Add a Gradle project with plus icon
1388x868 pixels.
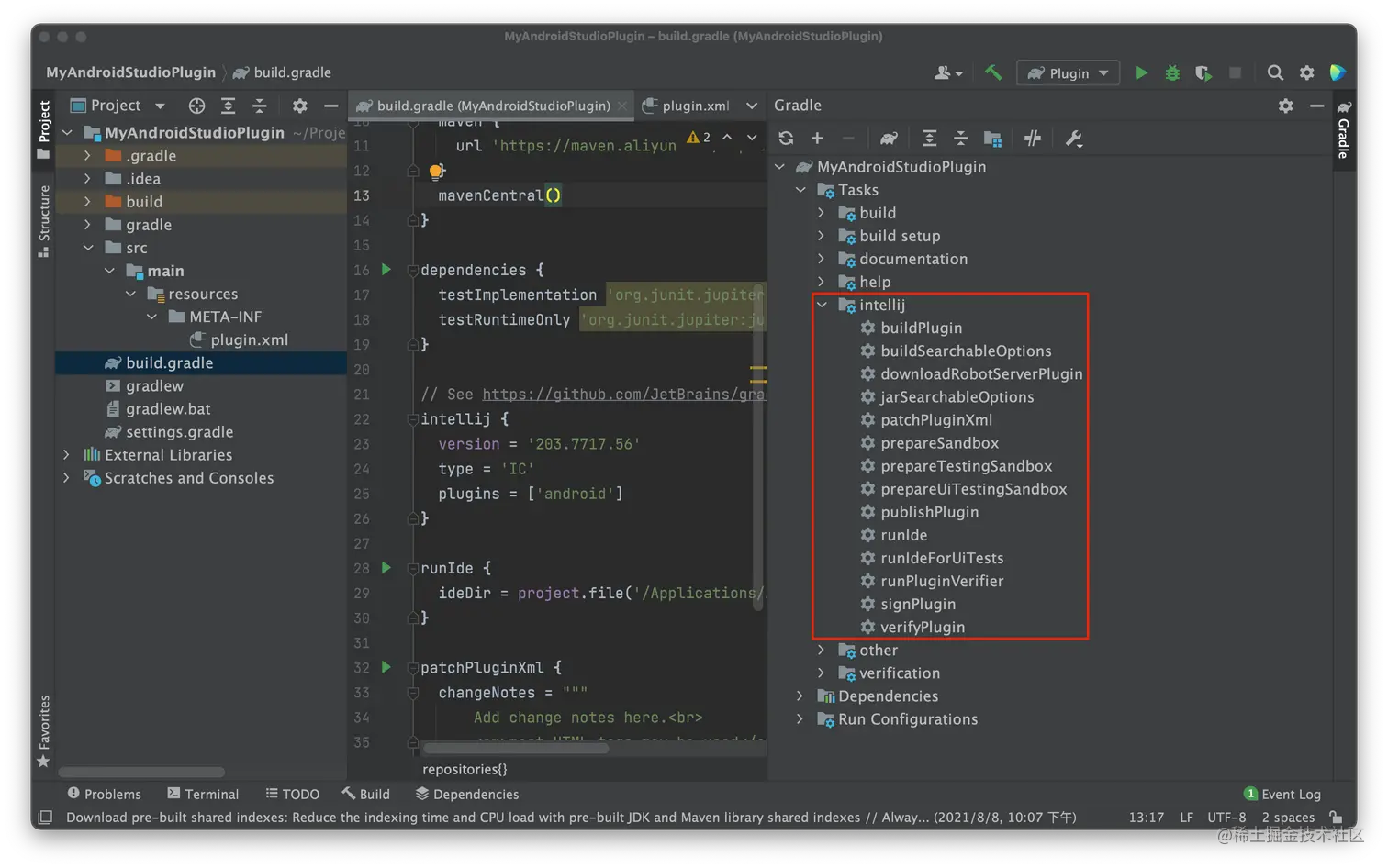tap(817, 139)
